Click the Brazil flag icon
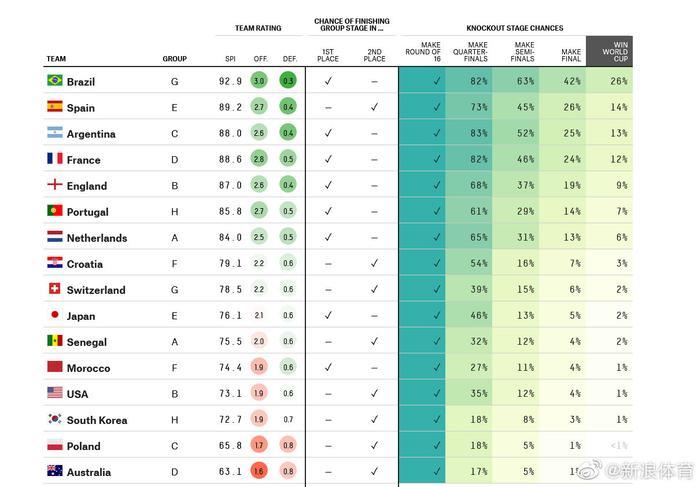700x487 pixels. 54,80
